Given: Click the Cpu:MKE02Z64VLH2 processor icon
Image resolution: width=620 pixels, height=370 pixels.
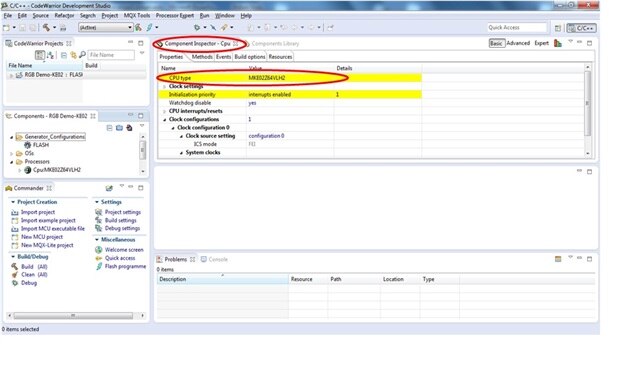Looking at the screenshot, I should [x=27, y=170].
